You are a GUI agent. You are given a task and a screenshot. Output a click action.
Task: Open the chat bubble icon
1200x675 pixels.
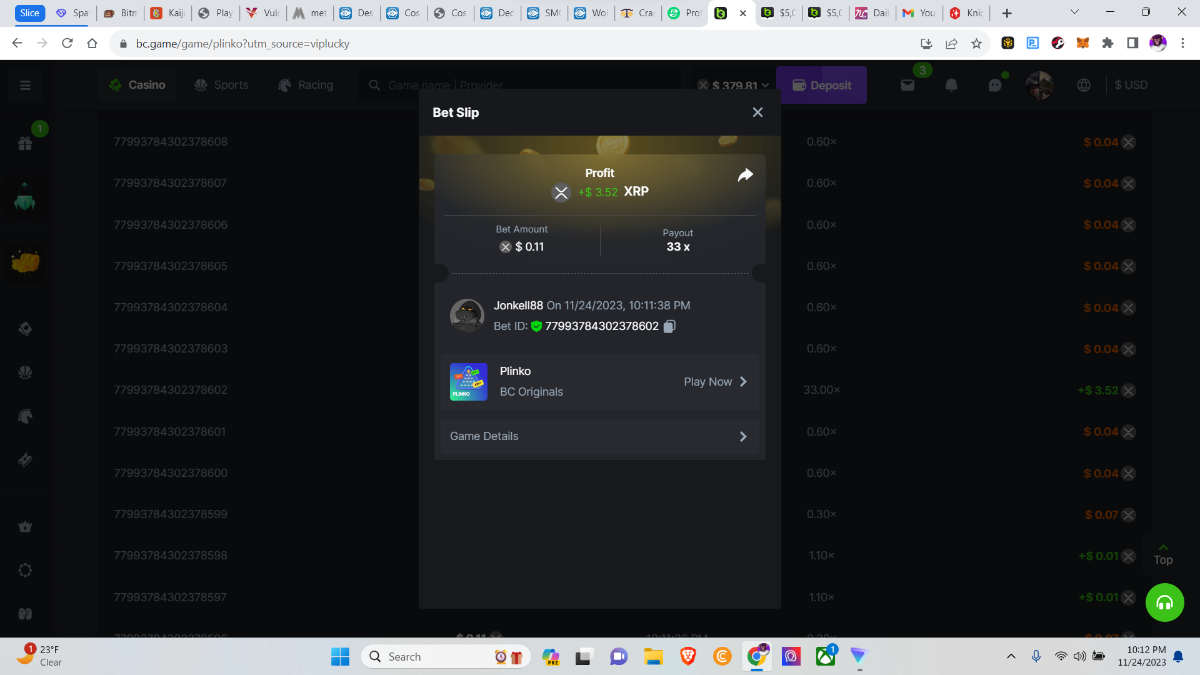point(995,86)
